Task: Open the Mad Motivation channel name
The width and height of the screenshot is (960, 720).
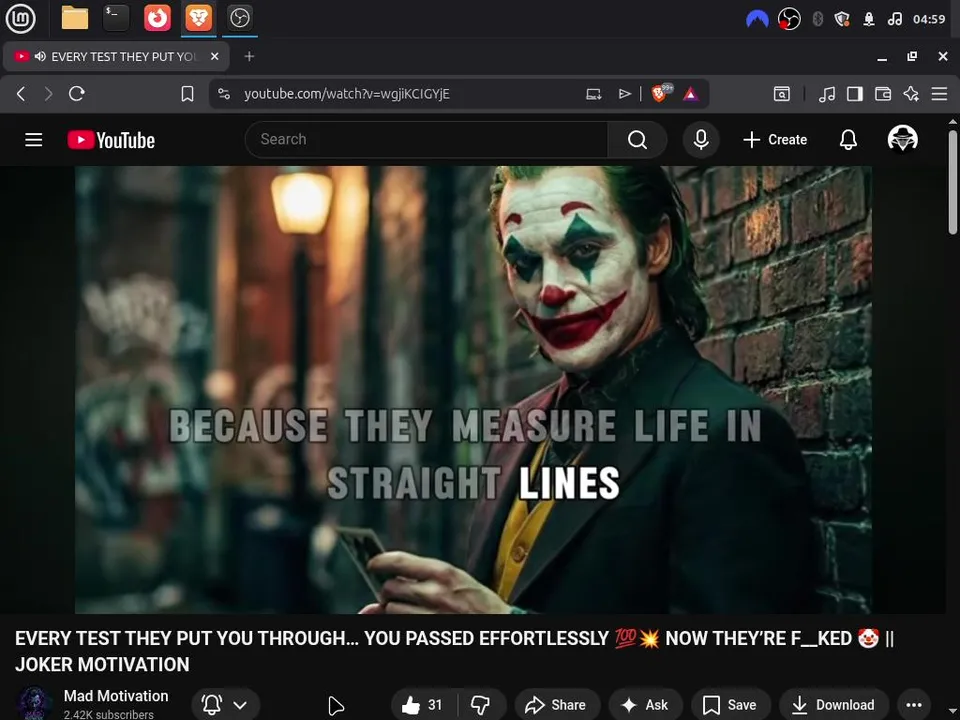Action: (116, 696)
